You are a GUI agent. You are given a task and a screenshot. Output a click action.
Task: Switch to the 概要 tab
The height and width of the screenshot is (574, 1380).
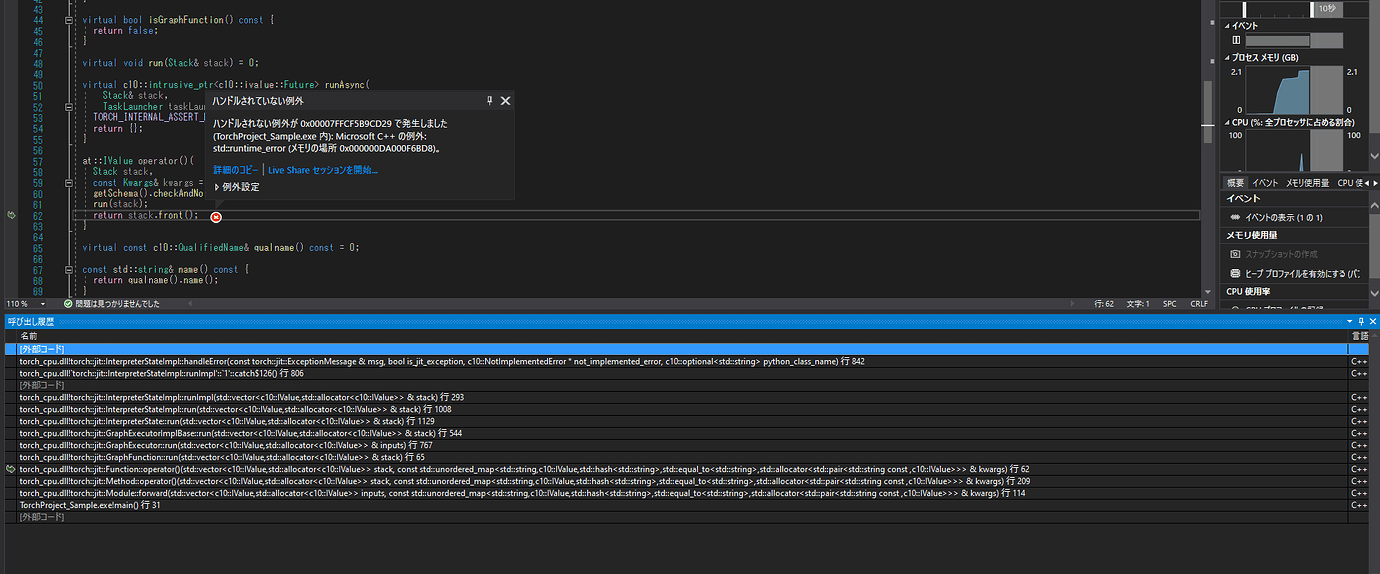click(x=1236, y=183)
